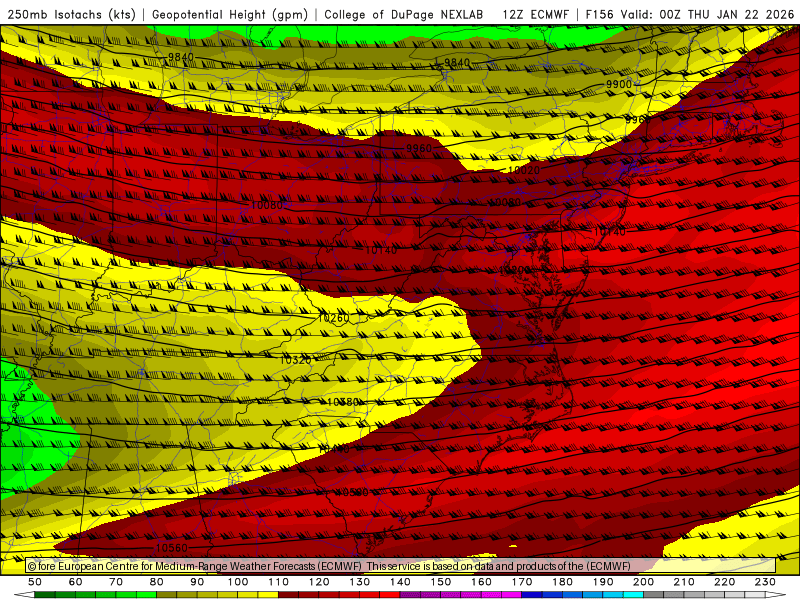This screenshot has width=800, height=600.
Task: Select the "College of DuPage NEXLAB" label
Action: [x=404, y=14]
